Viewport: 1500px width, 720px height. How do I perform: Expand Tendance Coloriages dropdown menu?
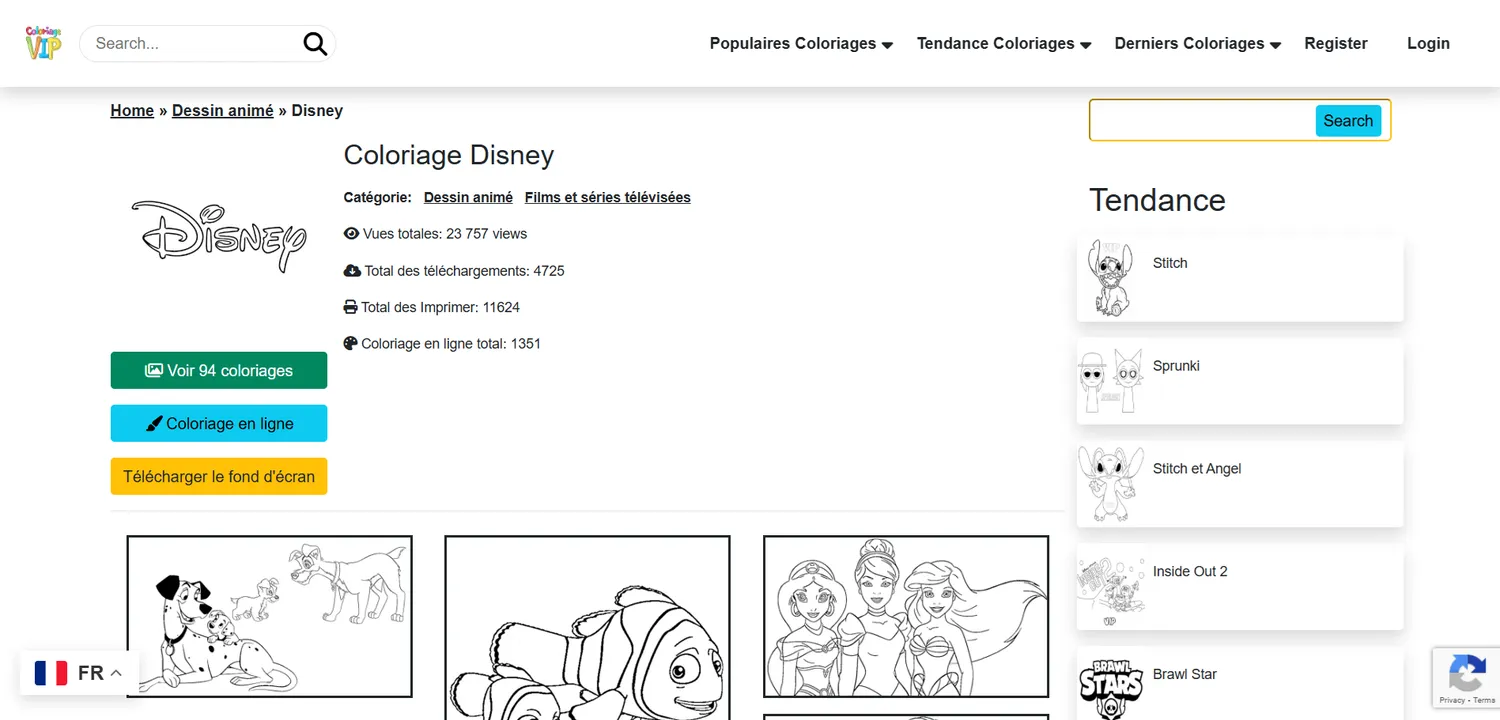tap(1004, 43)
